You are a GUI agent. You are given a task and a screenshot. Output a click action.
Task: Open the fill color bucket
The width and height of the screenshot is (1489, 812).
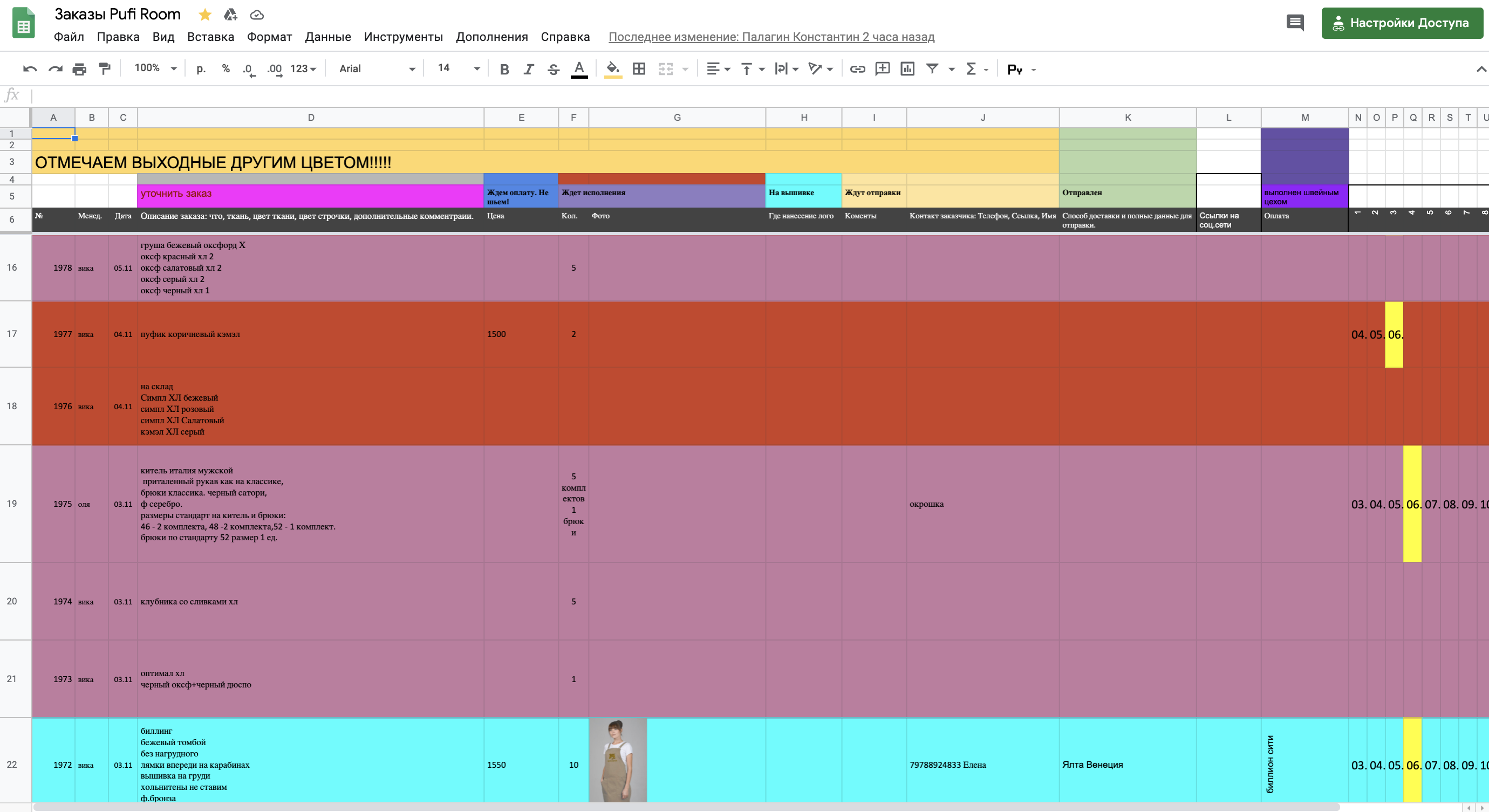click(613, 68)
